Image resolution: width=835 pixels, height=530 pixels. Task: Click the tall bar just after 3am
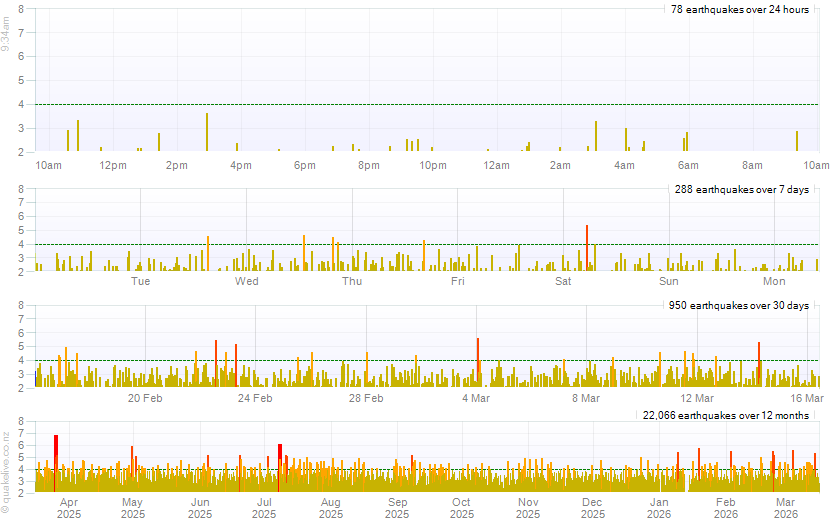click(596, 137)
